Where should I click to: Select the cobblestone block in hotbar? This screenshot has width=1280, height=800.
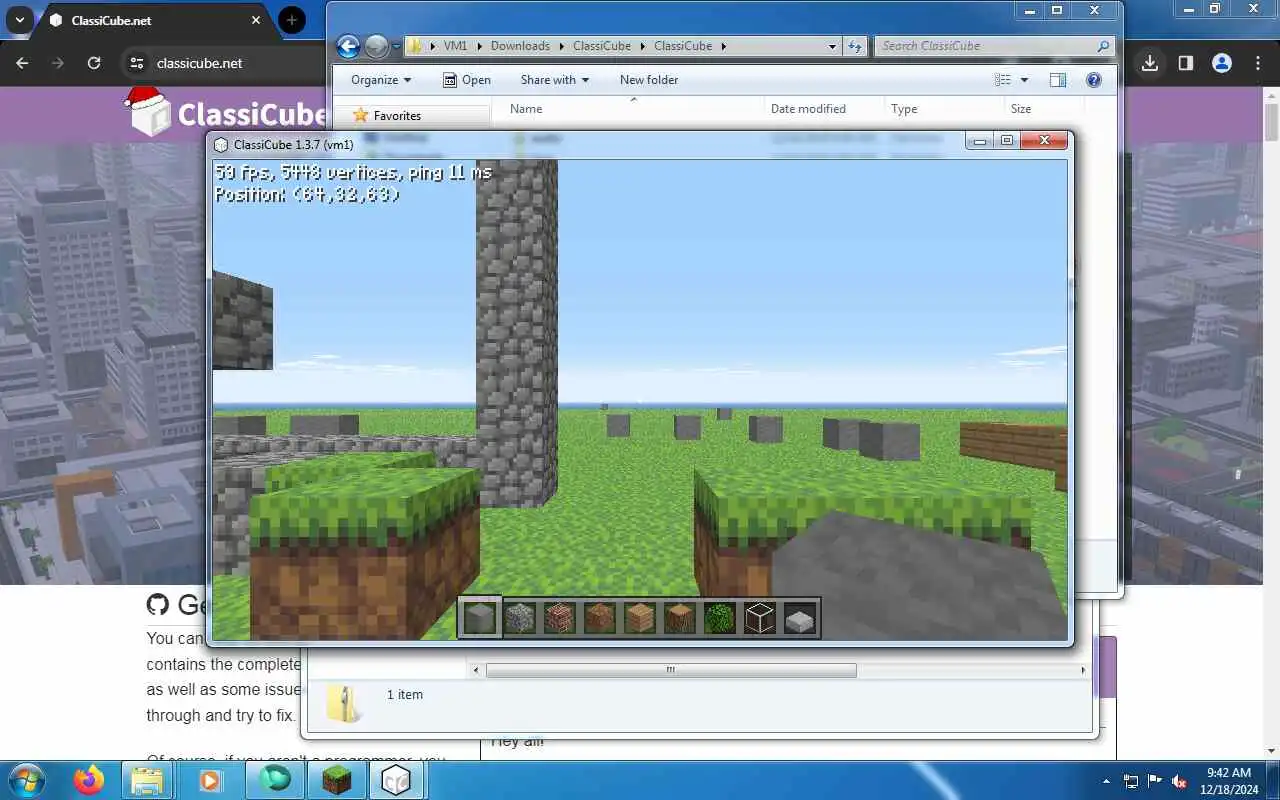[519, 618]
